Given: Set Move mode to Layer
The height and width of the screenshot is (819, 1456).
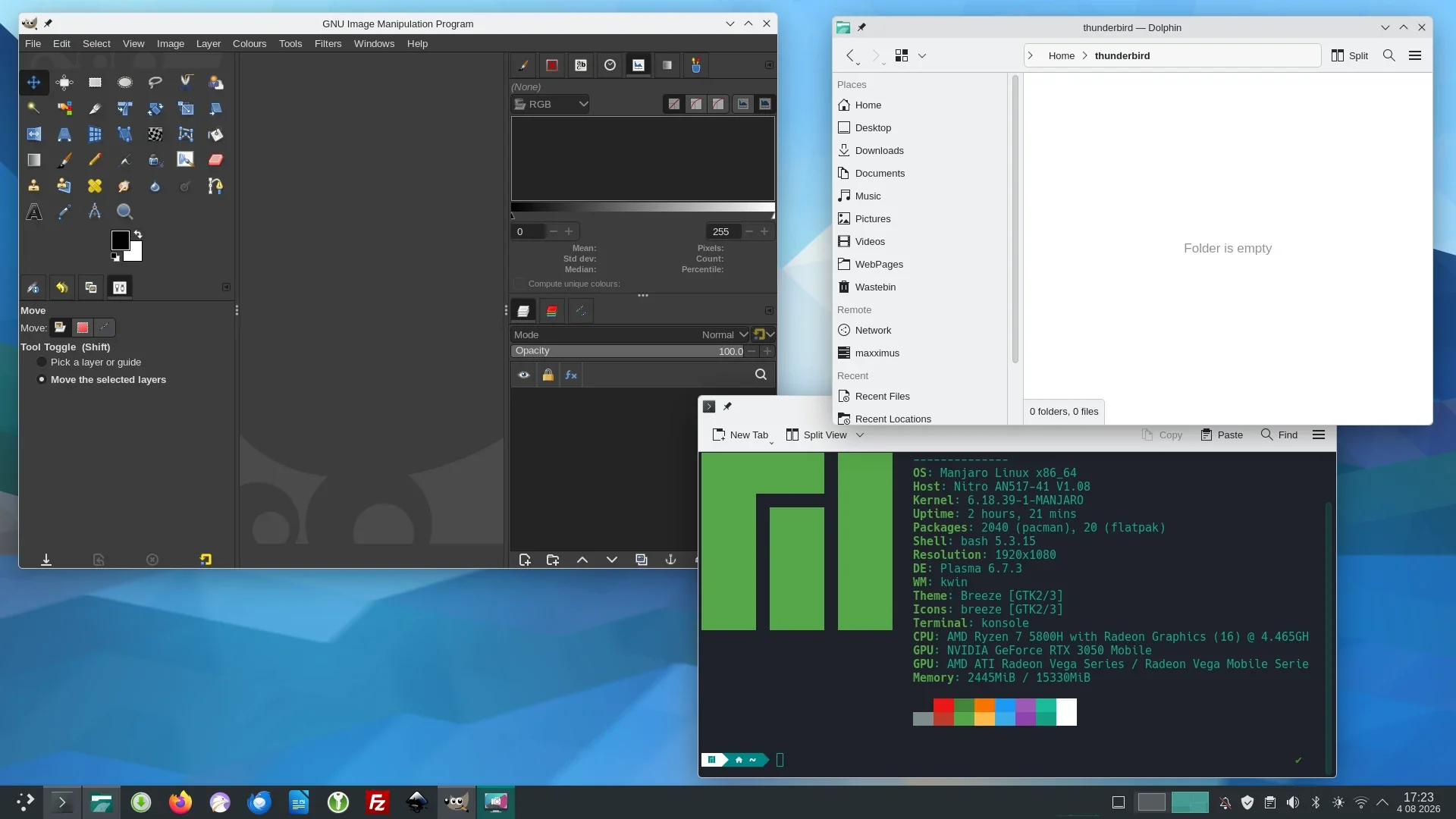Looking at the screenshot, I should coord(60,328).
